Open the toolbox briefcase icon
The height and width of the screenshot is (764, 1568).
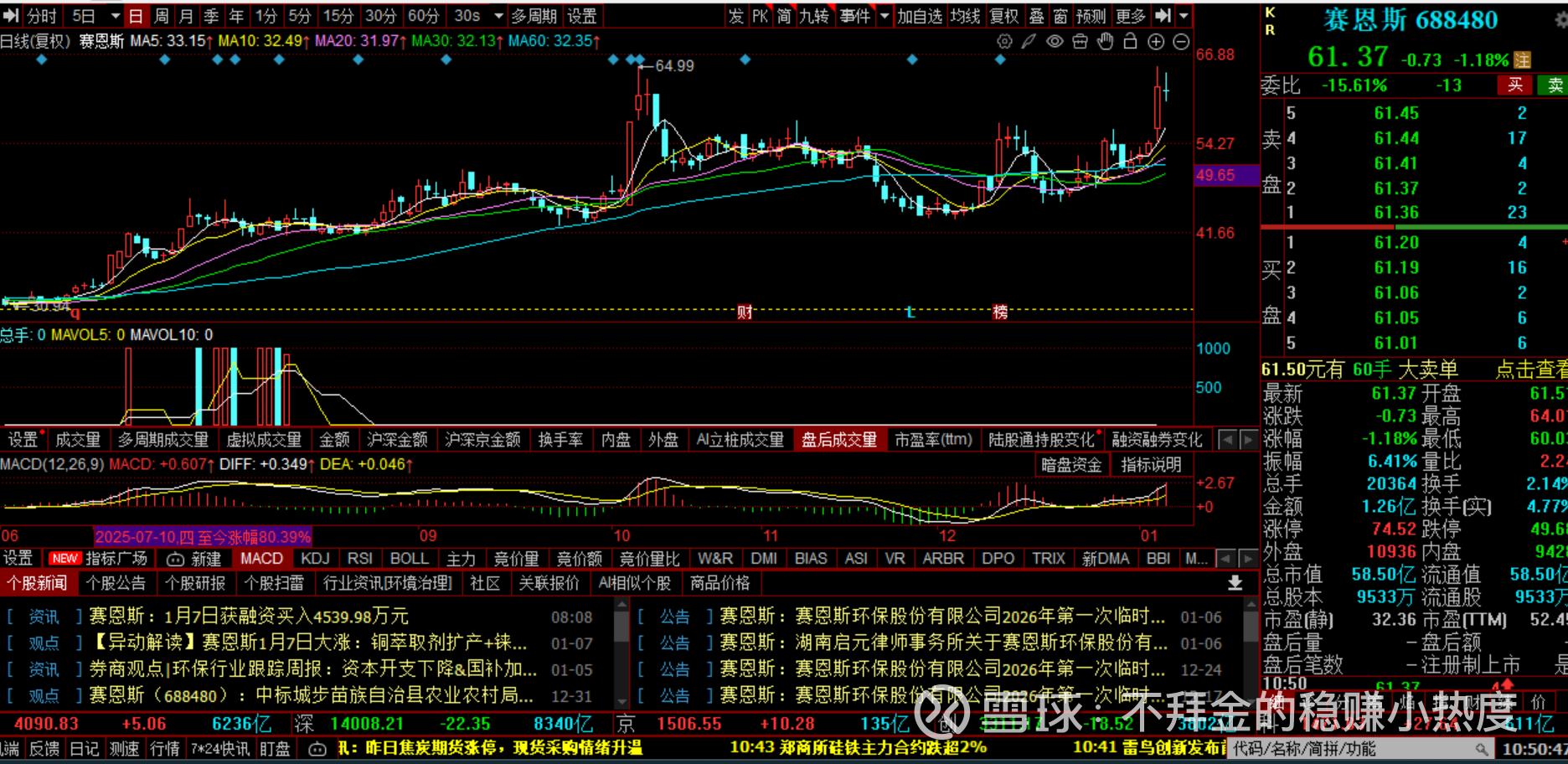coord(1080,41)
